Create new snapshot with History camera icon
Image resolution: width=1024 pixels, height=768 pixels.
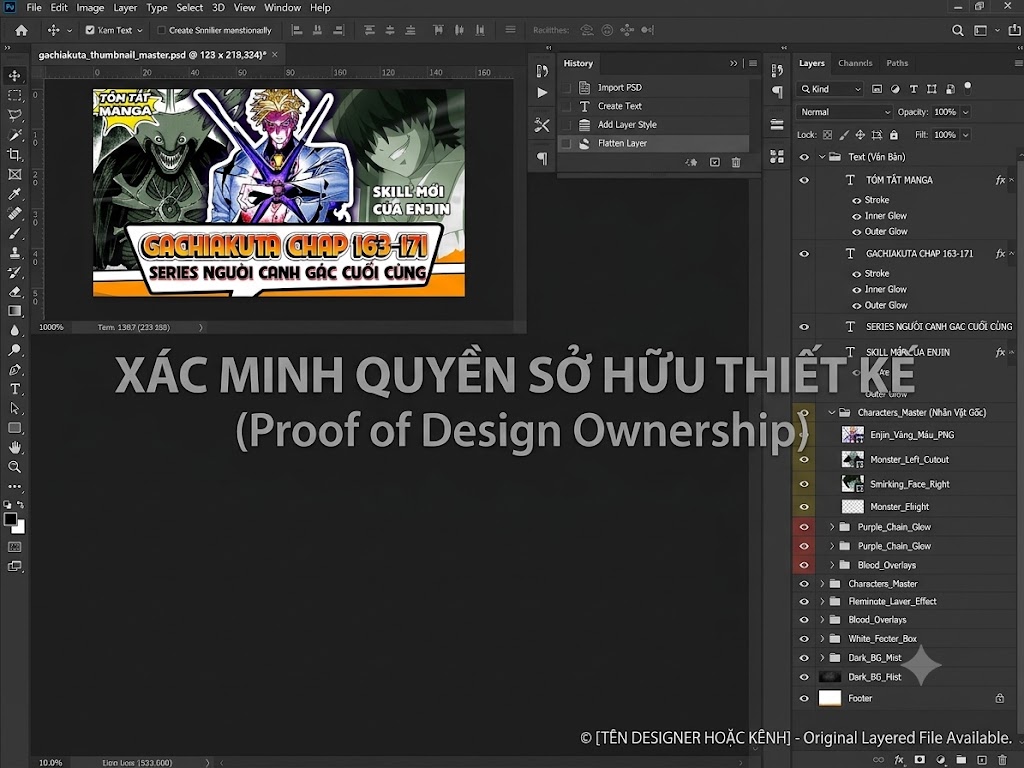(x=714, y=162)
